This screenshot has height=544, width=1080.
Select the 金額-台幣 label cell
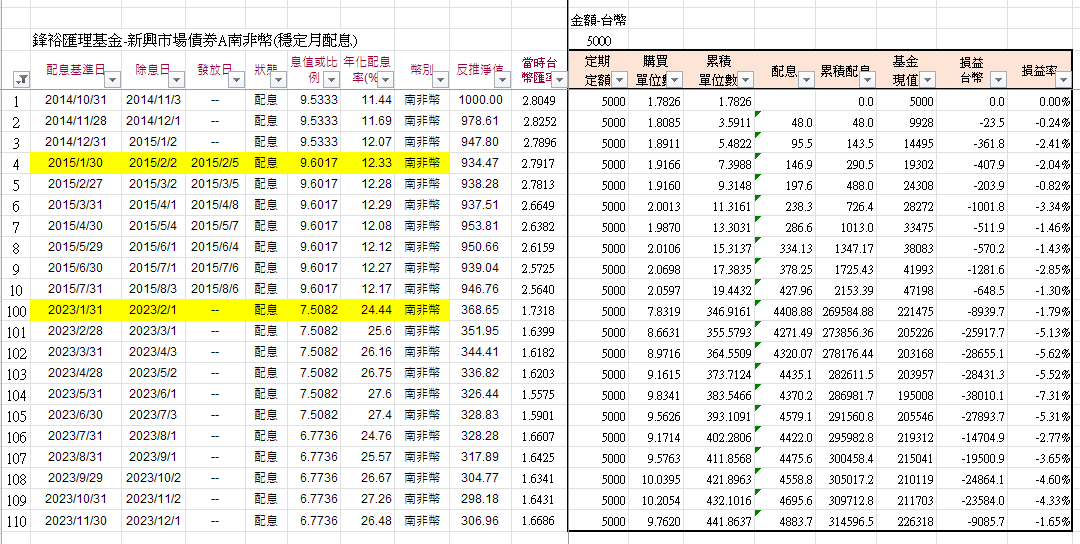(599, 21)
